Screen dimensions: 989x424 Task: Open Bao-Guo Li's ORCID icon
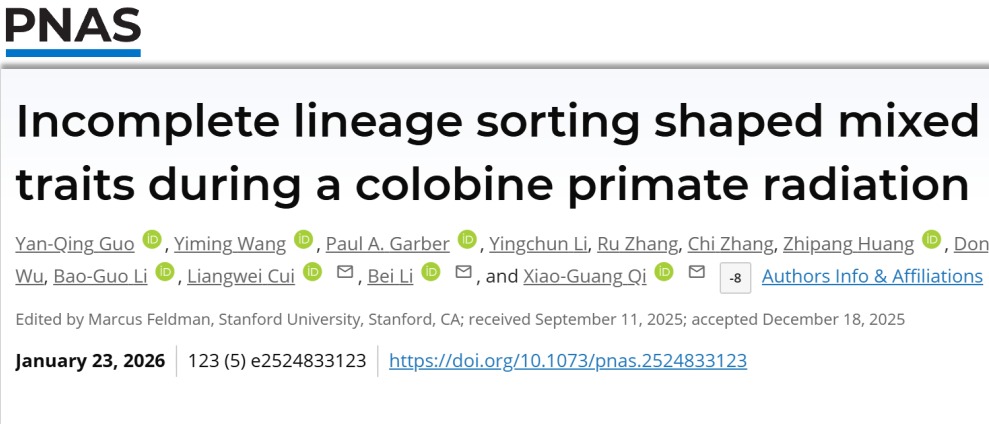coord(165,273)
